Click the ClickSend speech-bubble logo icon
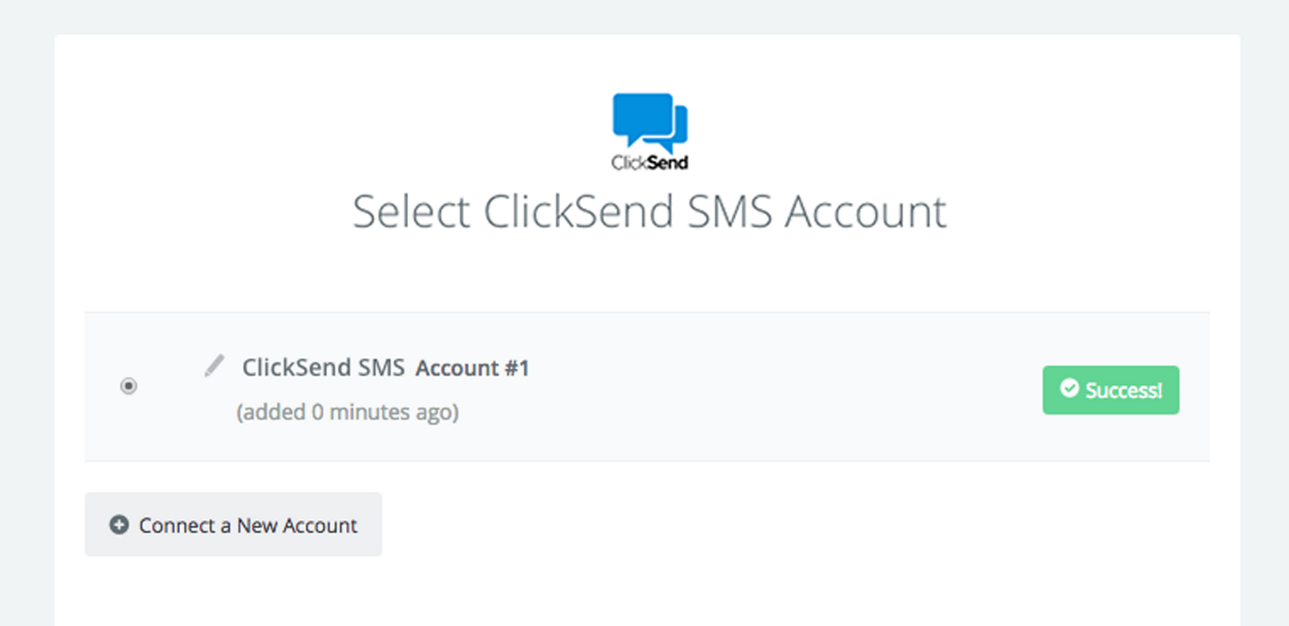Image resolution: width=1289 pixels, height=626 pixels. click(x=650, y=123)
